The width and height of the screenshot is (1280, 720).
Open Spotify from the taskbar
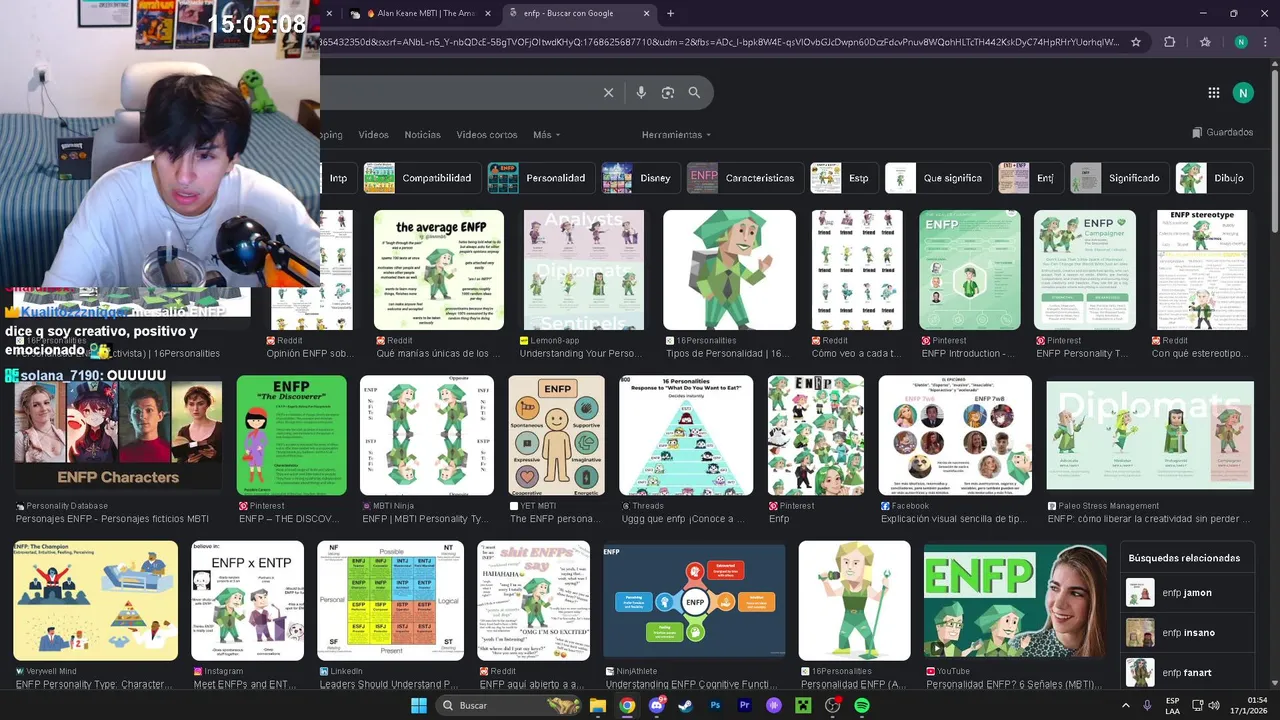coord(862,706)
